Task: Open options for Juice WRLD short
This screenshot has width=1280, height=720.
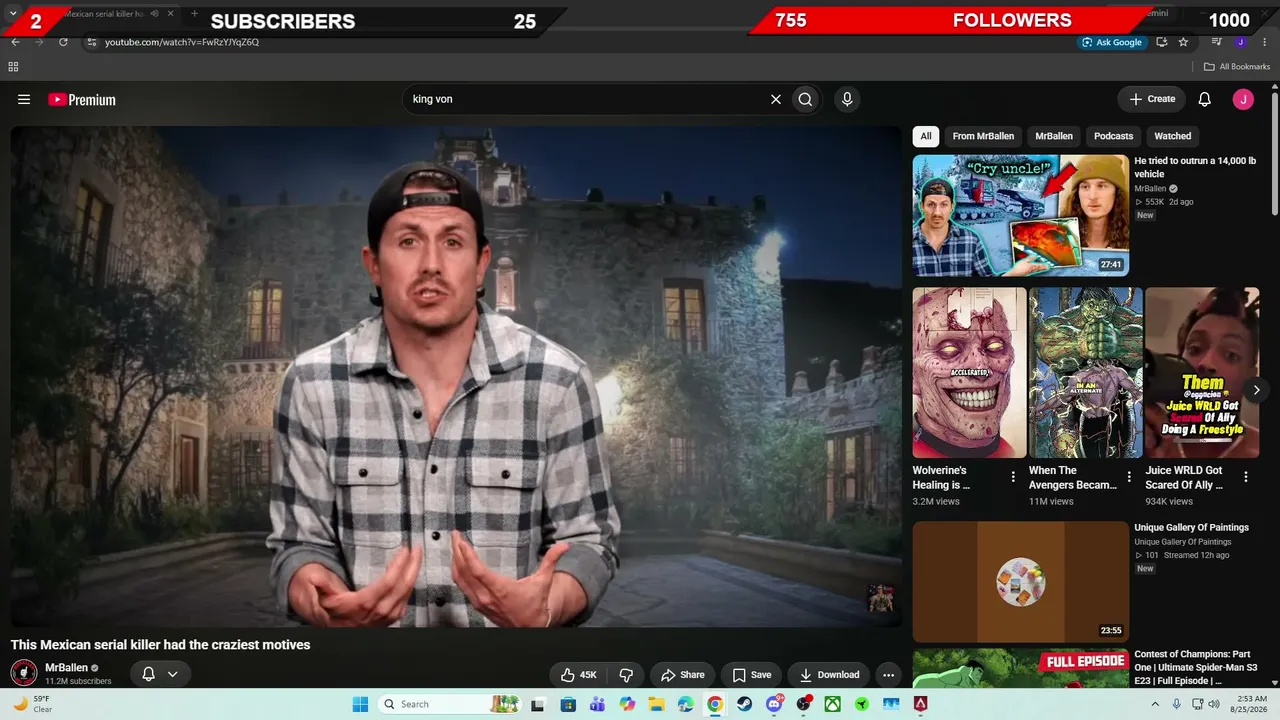Action: pyautogui.click(x=1246, y=477)
